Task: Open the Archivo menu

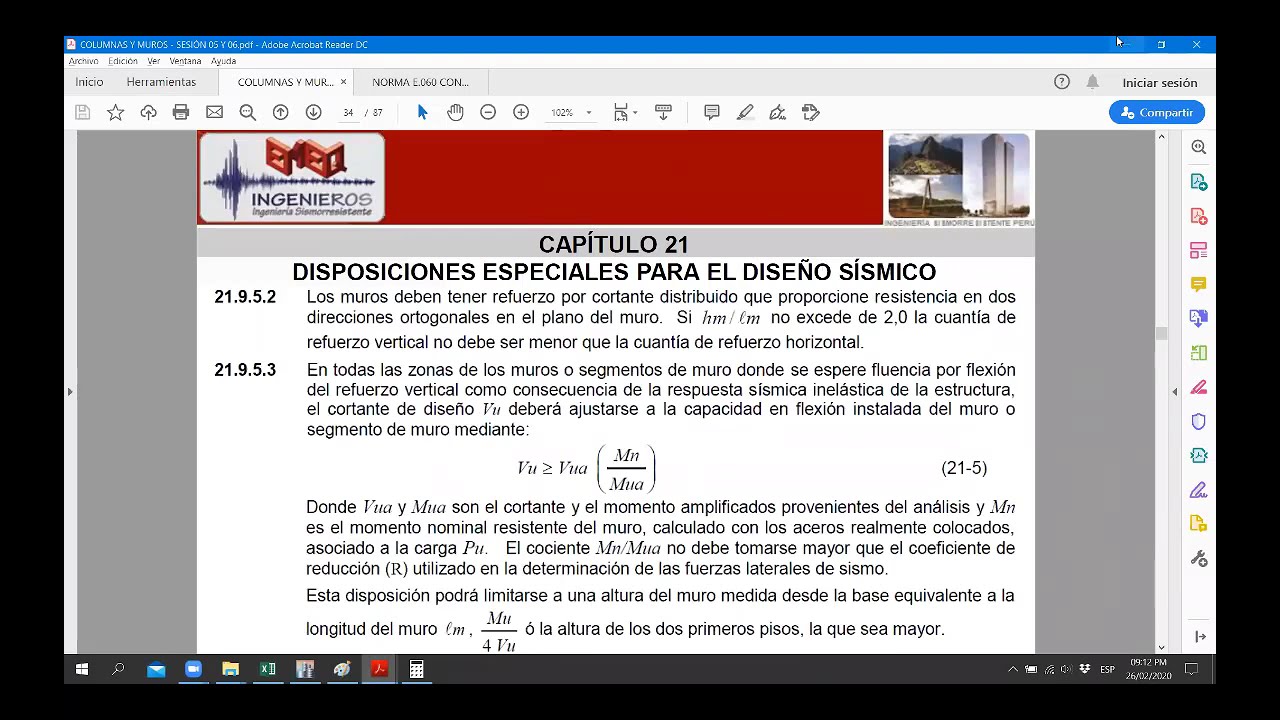Action: point(83,61)
